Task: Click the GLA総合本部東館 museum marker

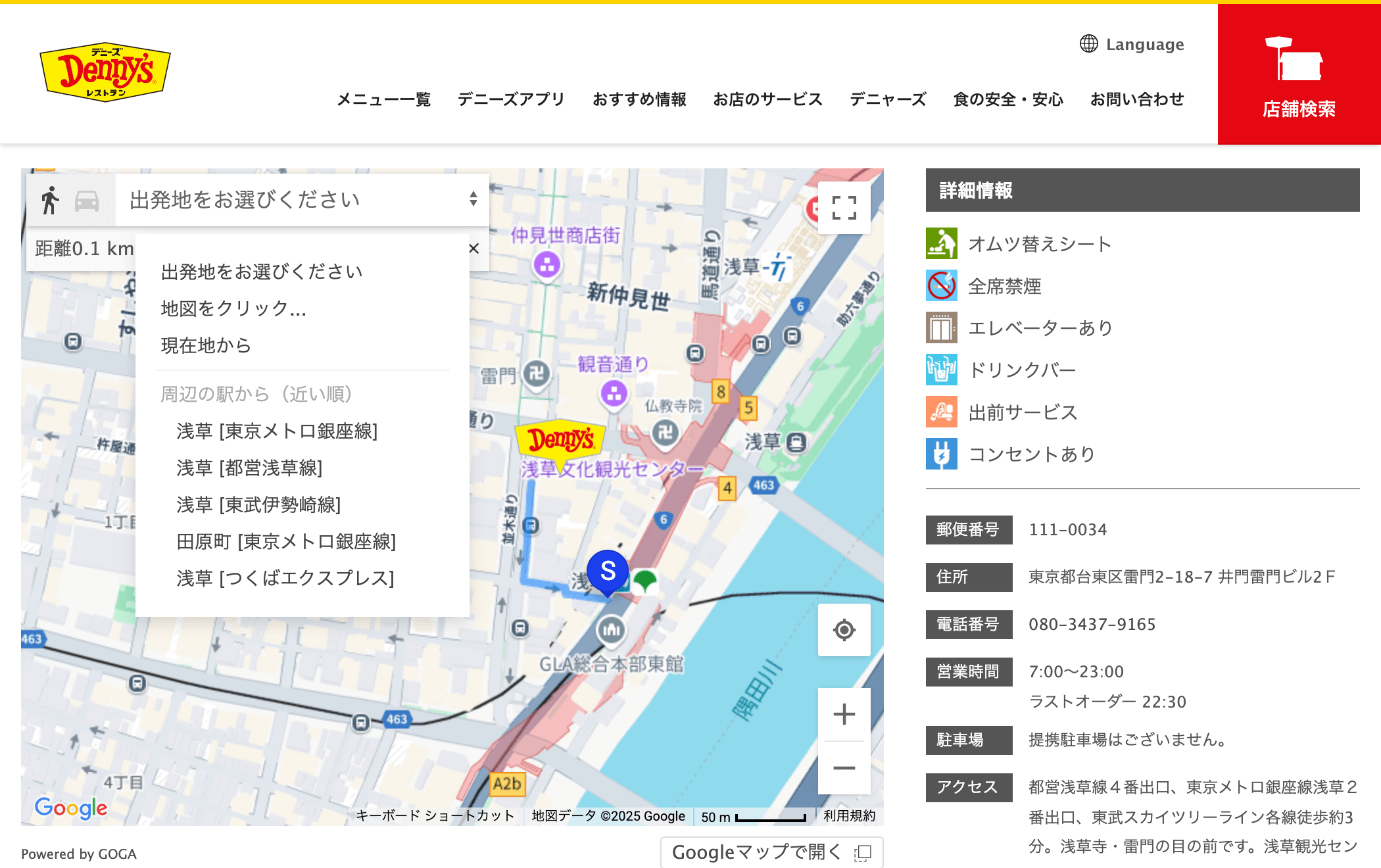Action: 611,630
